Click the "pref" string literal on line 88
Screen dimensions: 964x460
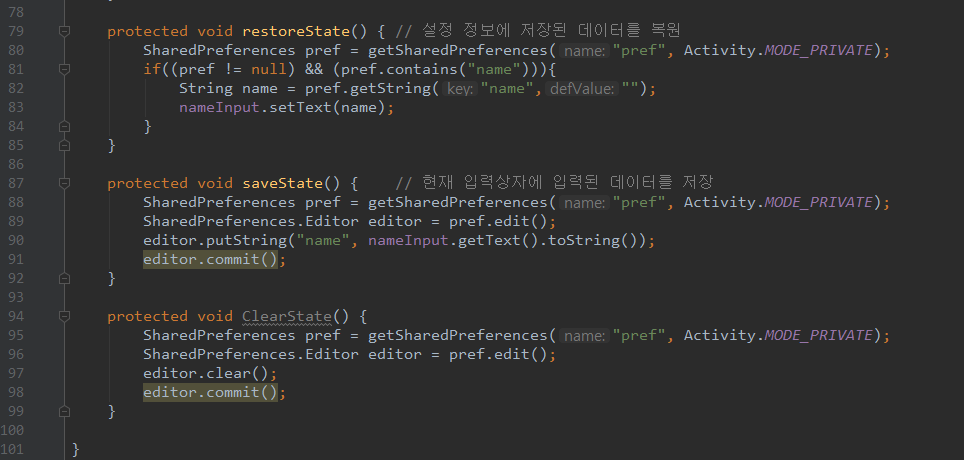(x=639, y=202)
